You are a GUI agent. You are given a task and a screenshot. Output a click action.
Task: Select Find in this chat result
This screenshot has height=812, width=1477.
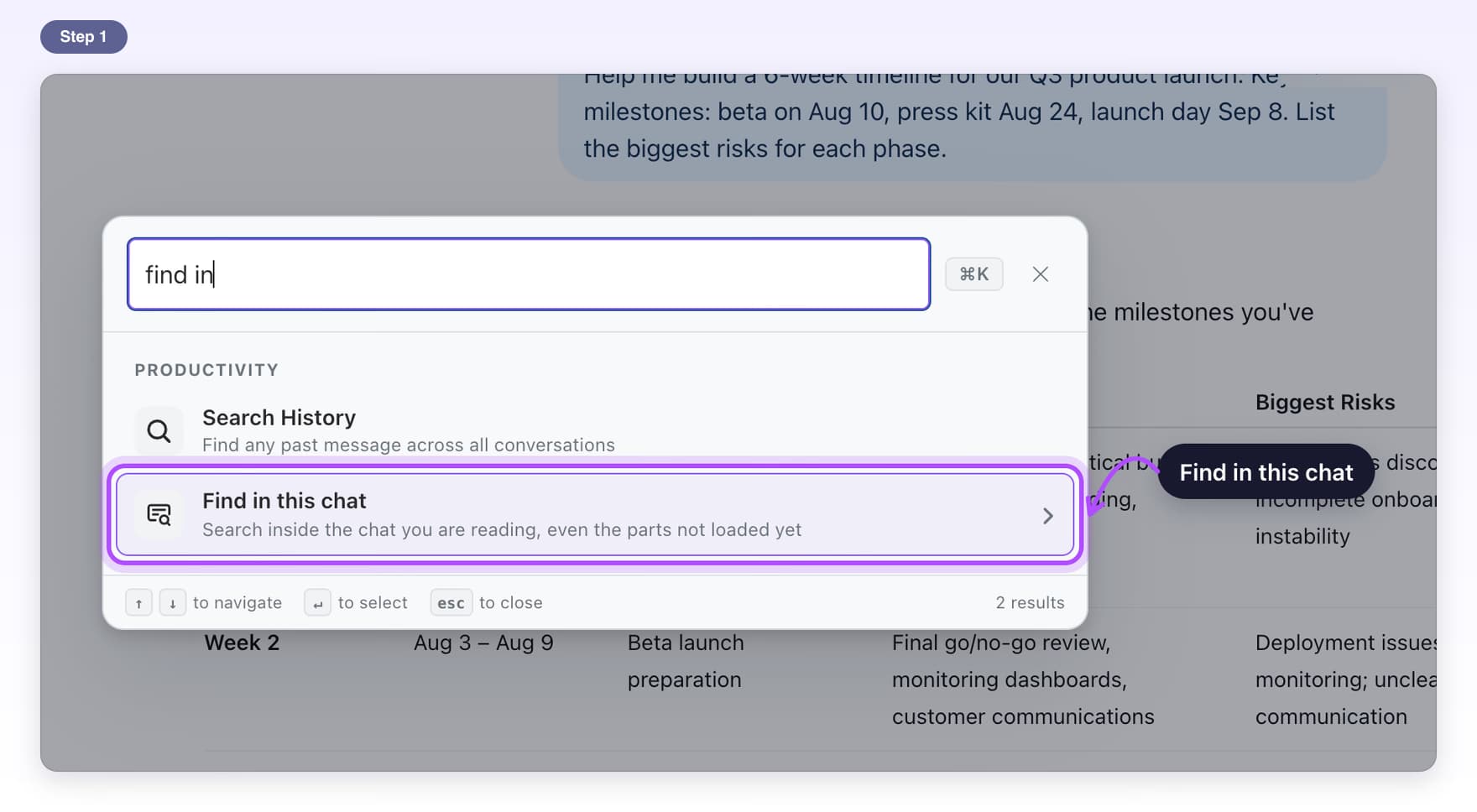coord(595,514)
